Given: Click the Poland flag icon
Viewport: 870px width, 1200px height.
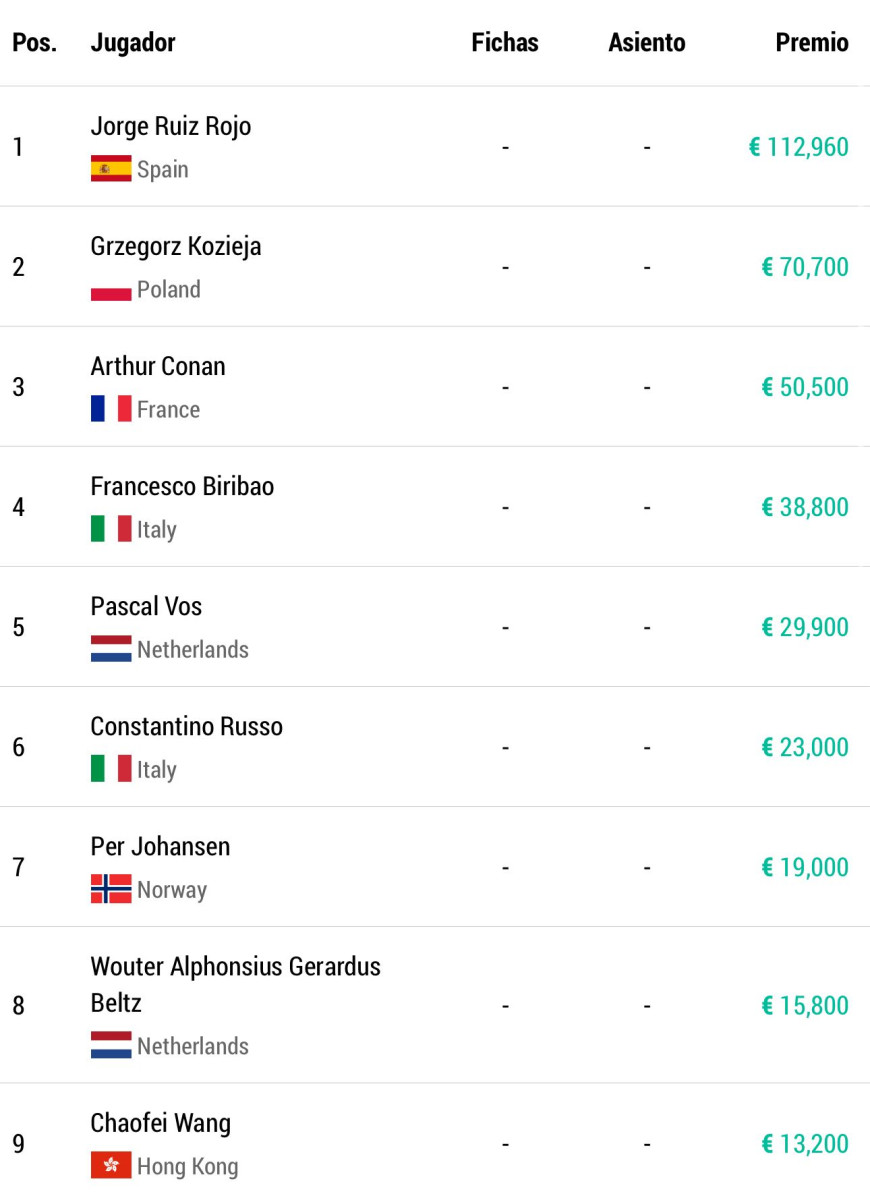Looking at the screenshot, I should [x=111, y=289].
